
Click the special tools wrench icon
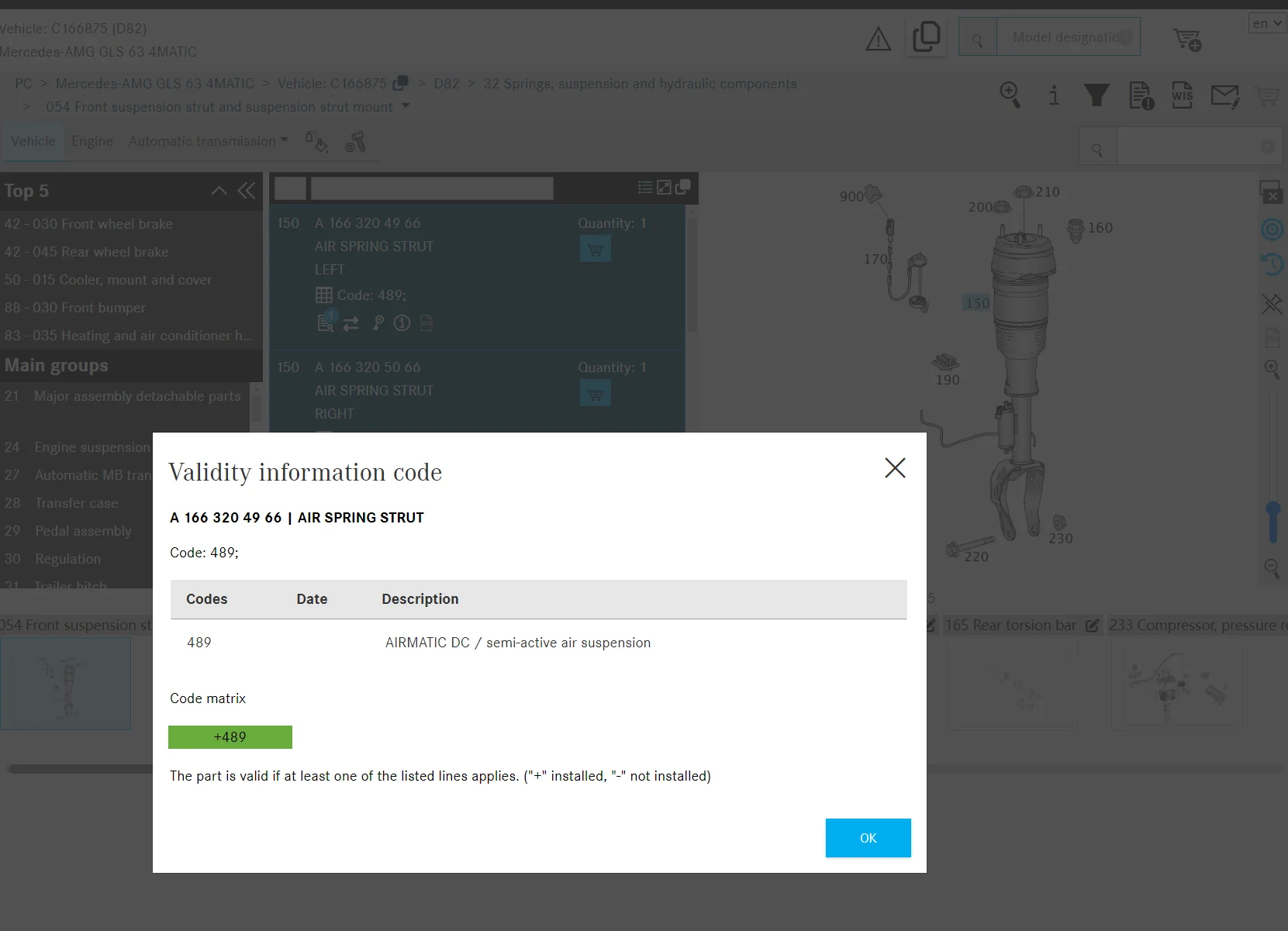click(355, 142)
